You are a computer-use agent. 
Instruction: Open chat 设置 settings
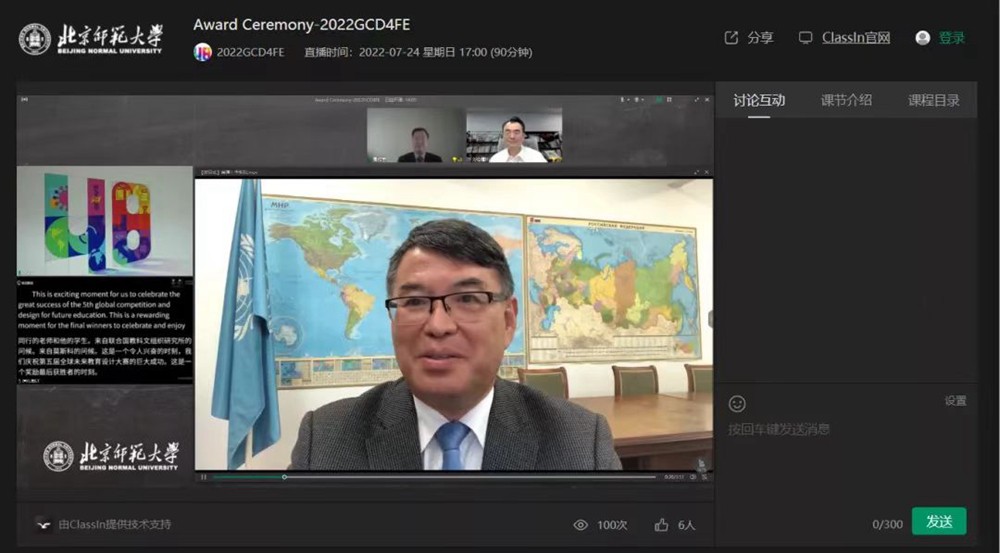(x=955, y=401)
